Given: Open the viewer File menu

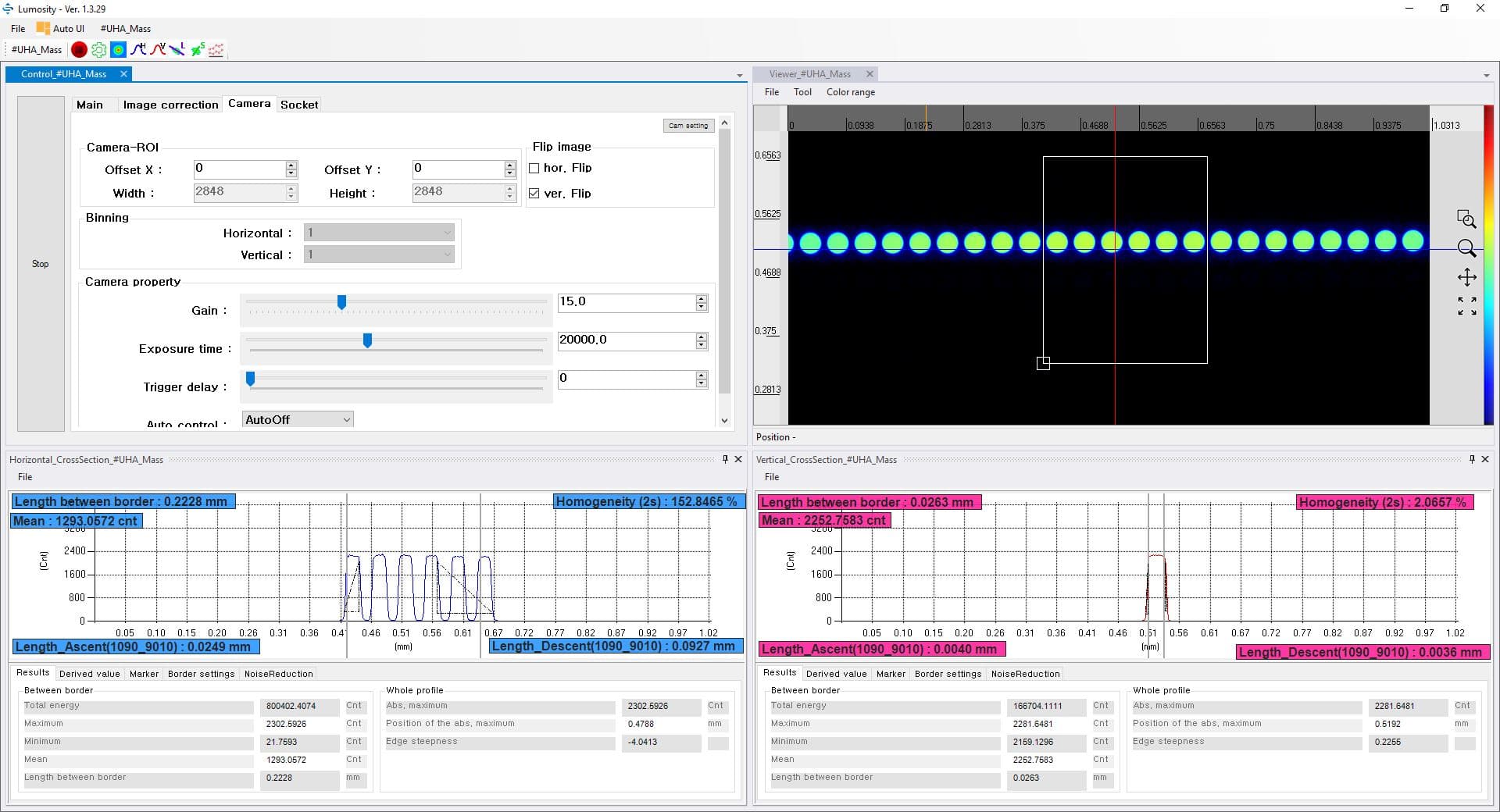Looking at the screenshot, I should pyautogui.click(x=772, y=92).
